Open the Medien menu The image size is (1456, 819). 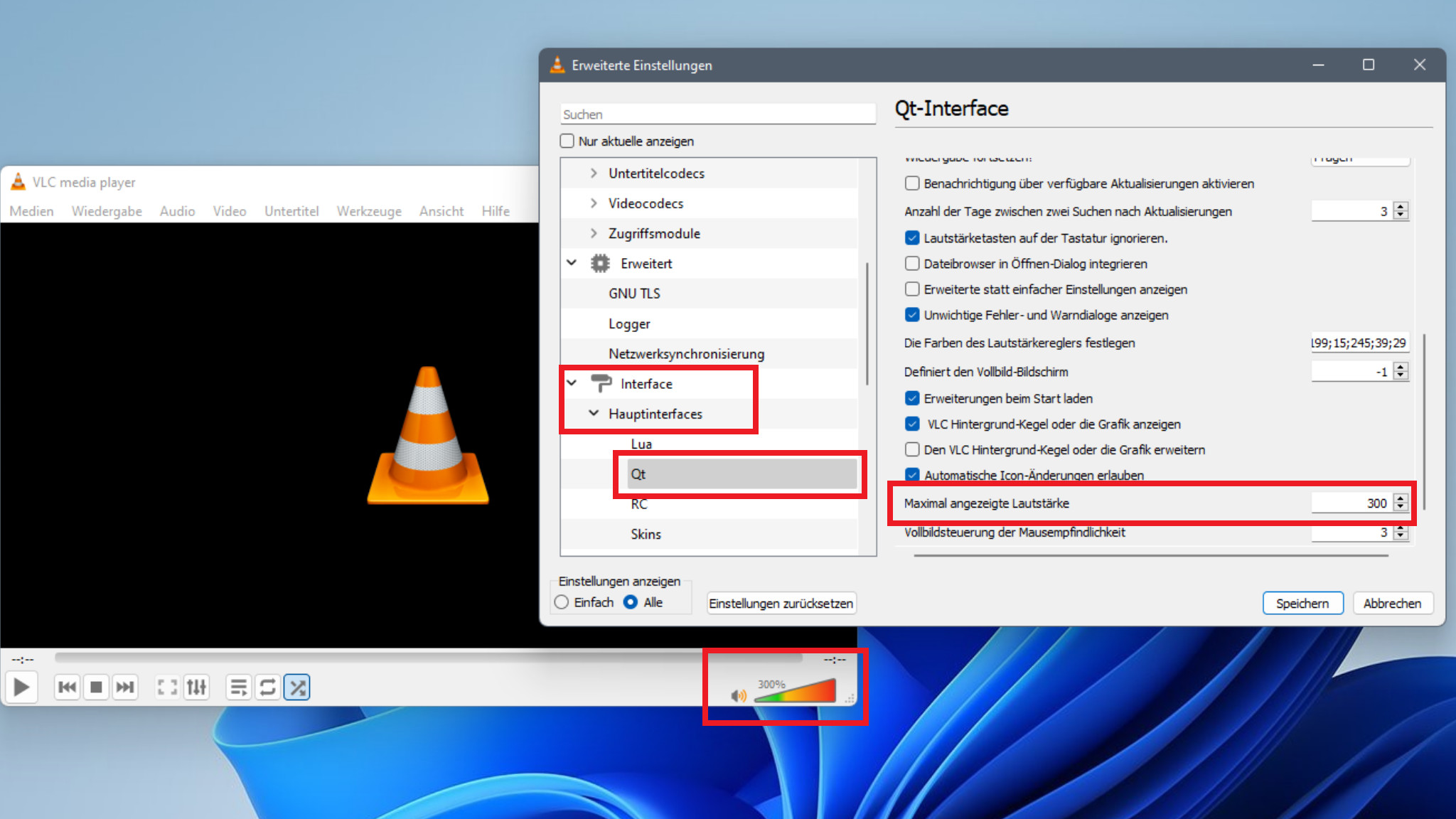(31, 211)
